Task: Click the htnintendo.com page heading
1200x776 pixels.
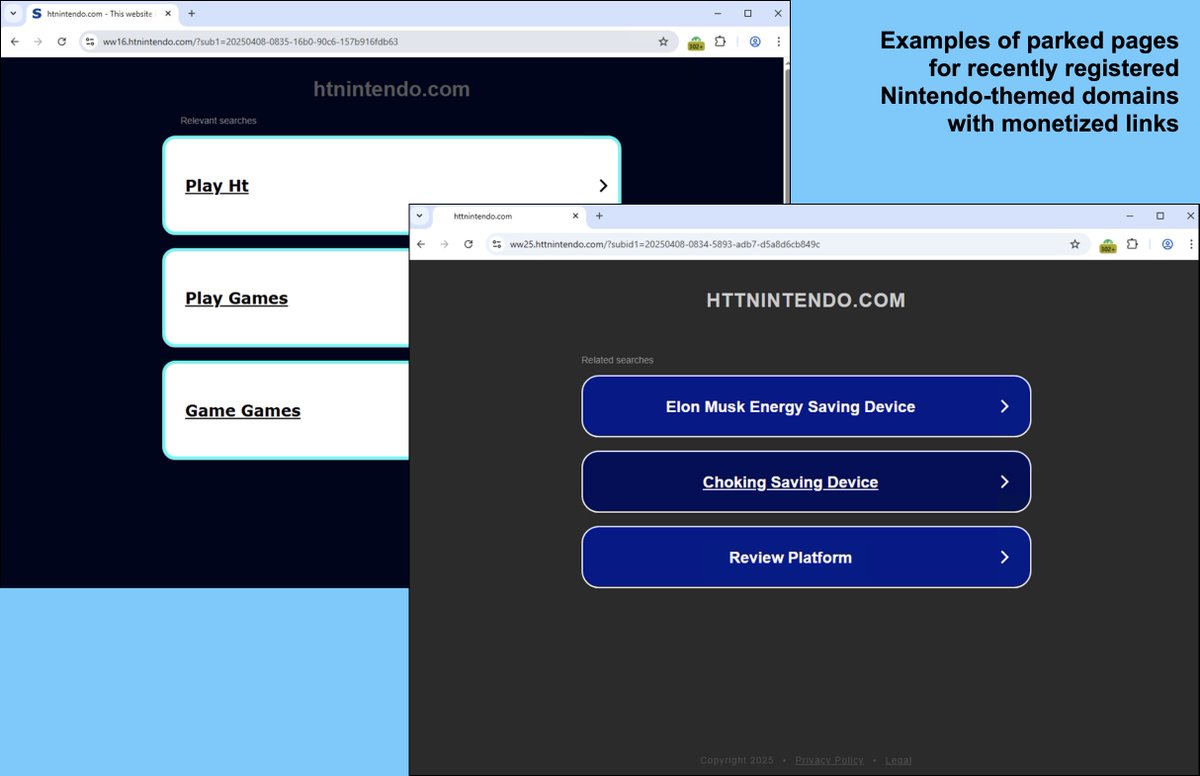Action: [x=391, y=89]
